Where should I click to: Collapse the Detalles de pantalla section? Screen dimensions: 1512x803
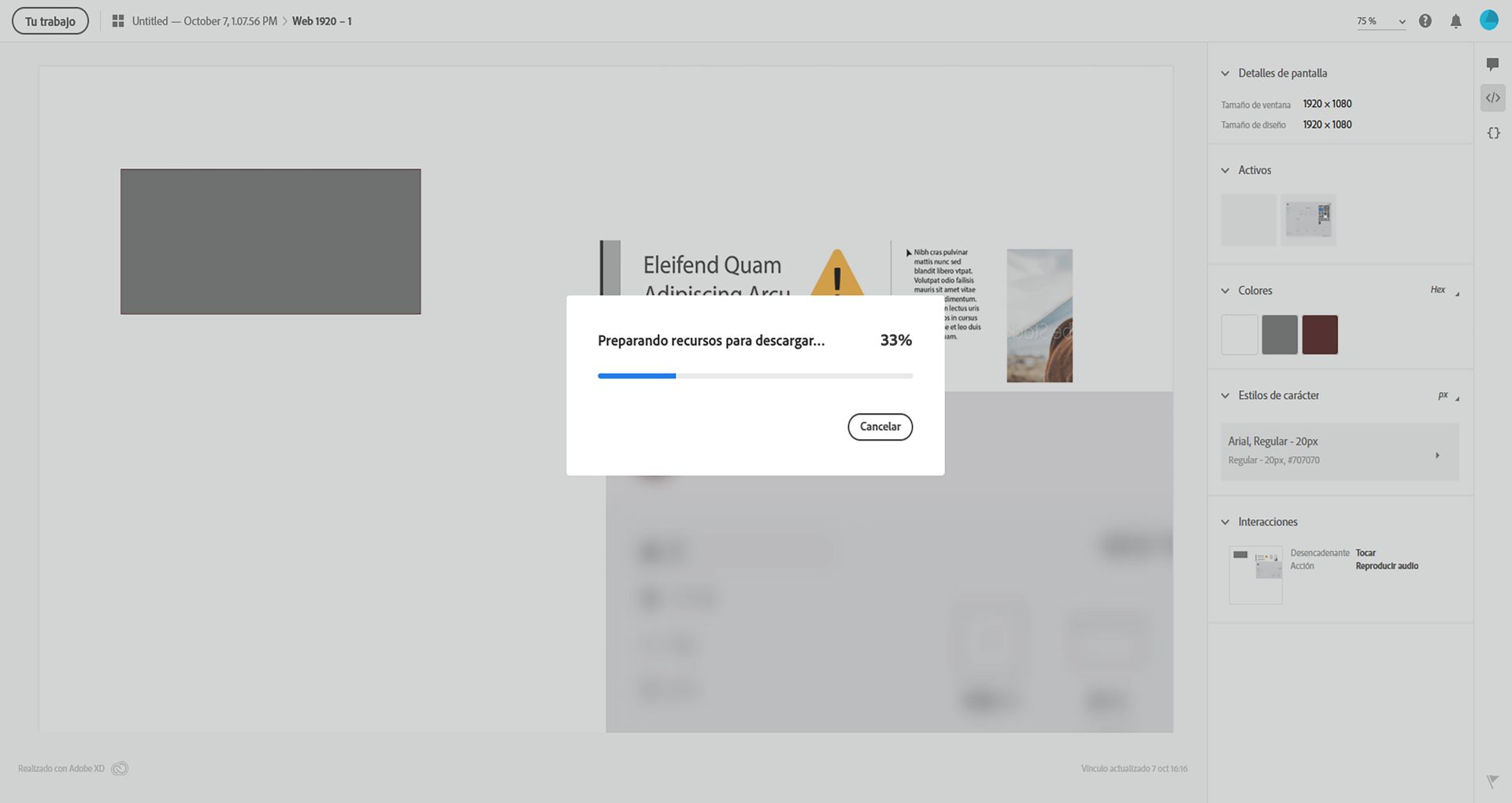tap(1225, 73)
